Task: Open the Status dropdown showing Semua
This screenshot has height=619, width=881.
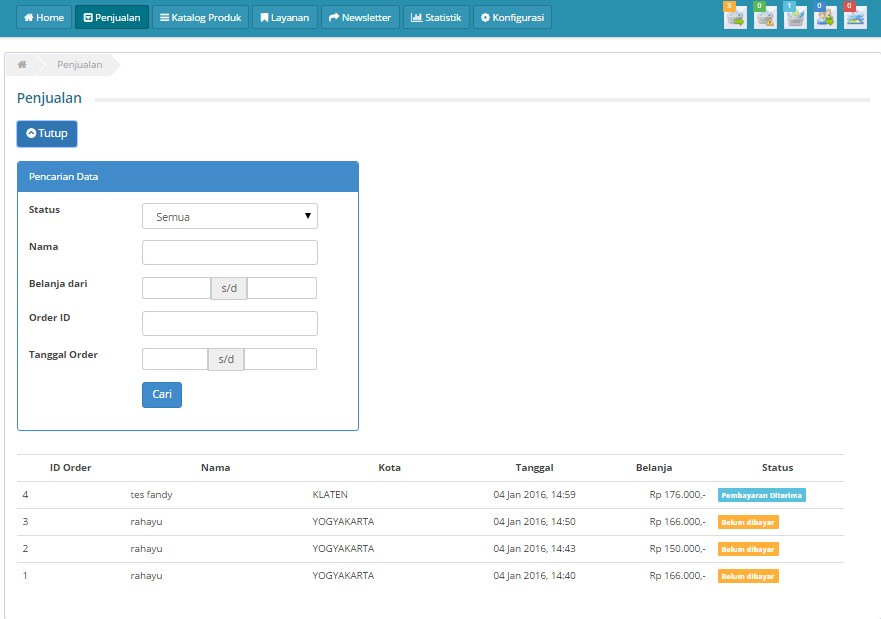Action: [x=230, y=217]
